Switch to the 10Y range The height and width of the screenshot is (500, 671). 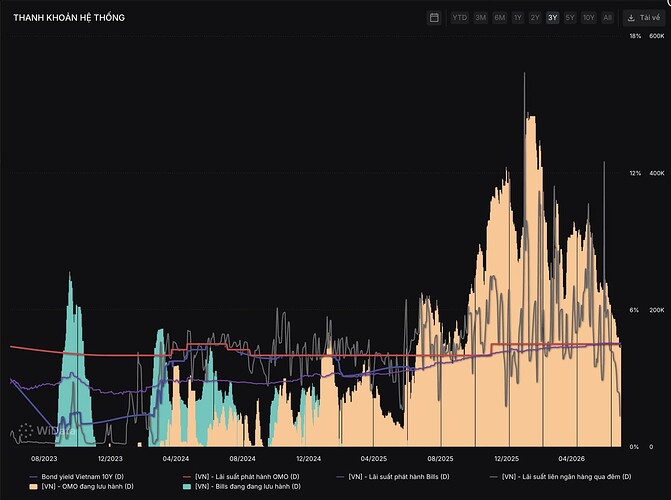(x=589, y=18)
